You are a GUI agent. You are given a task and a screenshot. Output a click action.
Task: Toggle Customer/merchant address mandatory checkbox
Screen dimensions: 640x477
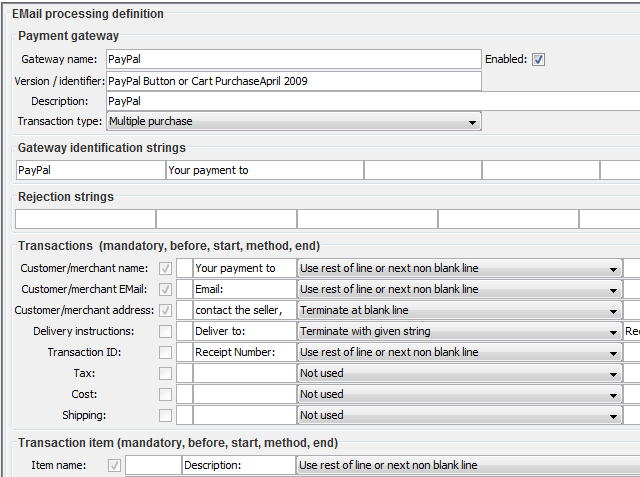coord(165,311)
